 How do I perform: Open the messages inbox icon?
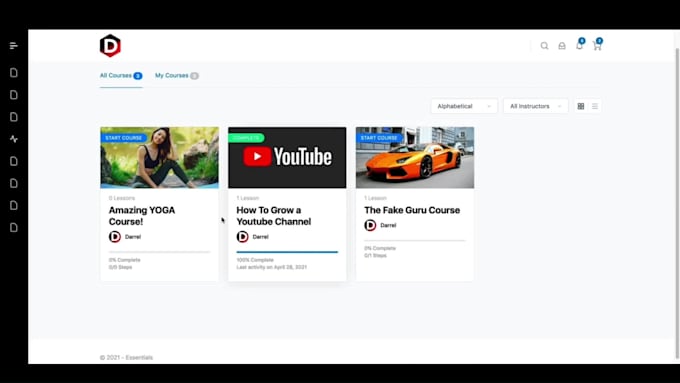562,46
